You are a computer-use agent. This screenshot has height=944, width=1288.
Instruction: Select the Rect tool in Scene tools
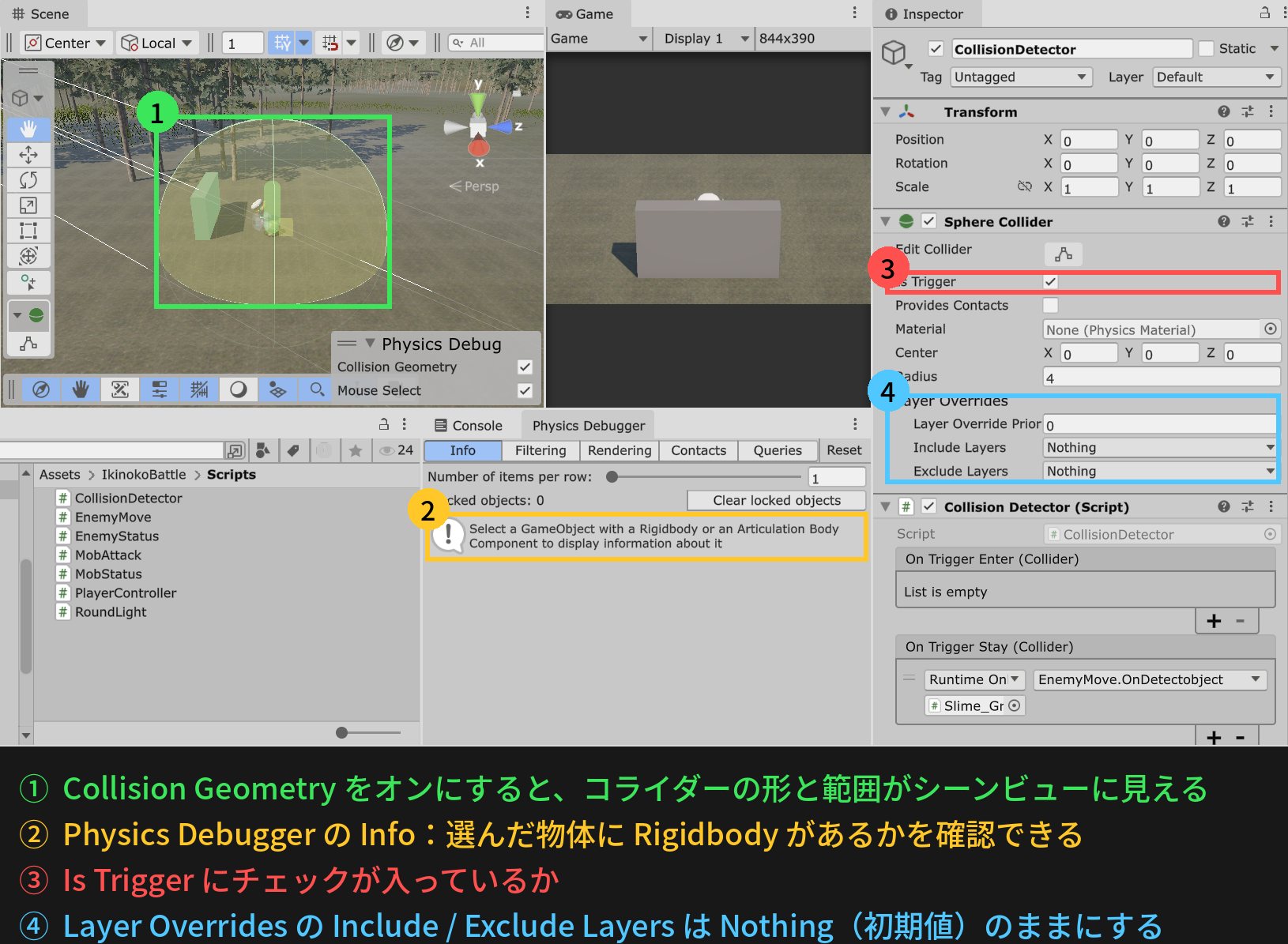pos(28,231)
